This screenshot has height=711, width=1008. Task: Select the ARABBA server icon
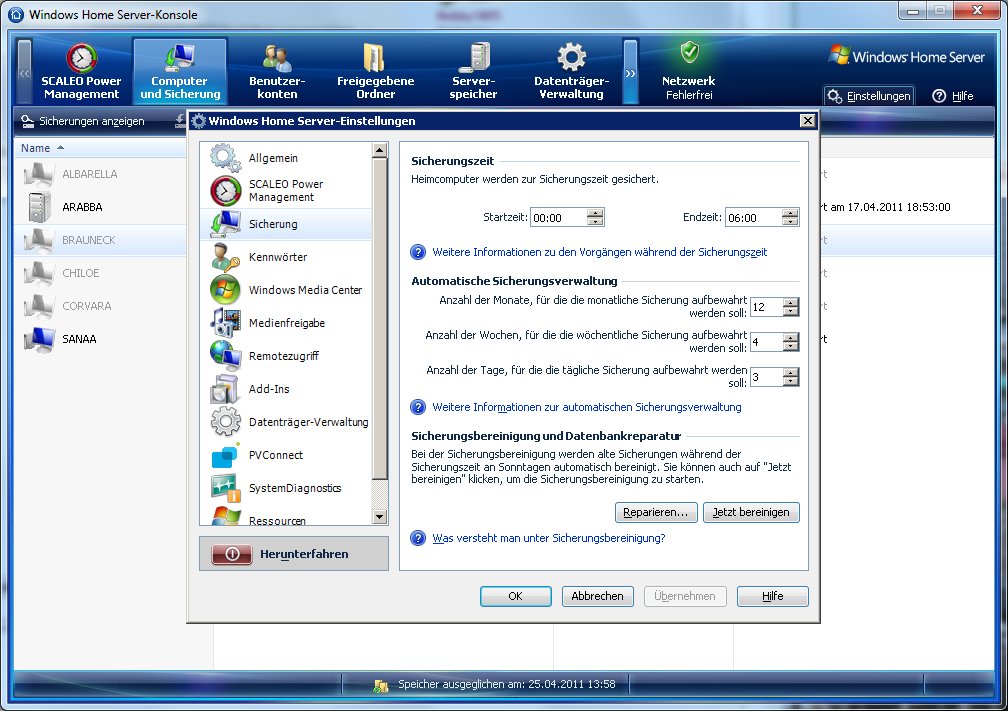tap(39, 207)
